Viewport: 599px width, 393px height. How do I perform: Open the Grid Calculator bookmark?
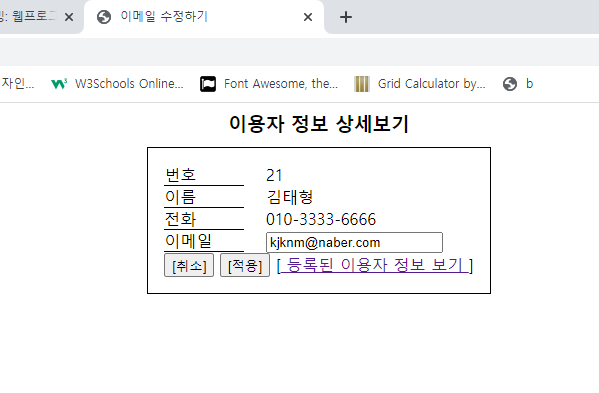420,84
